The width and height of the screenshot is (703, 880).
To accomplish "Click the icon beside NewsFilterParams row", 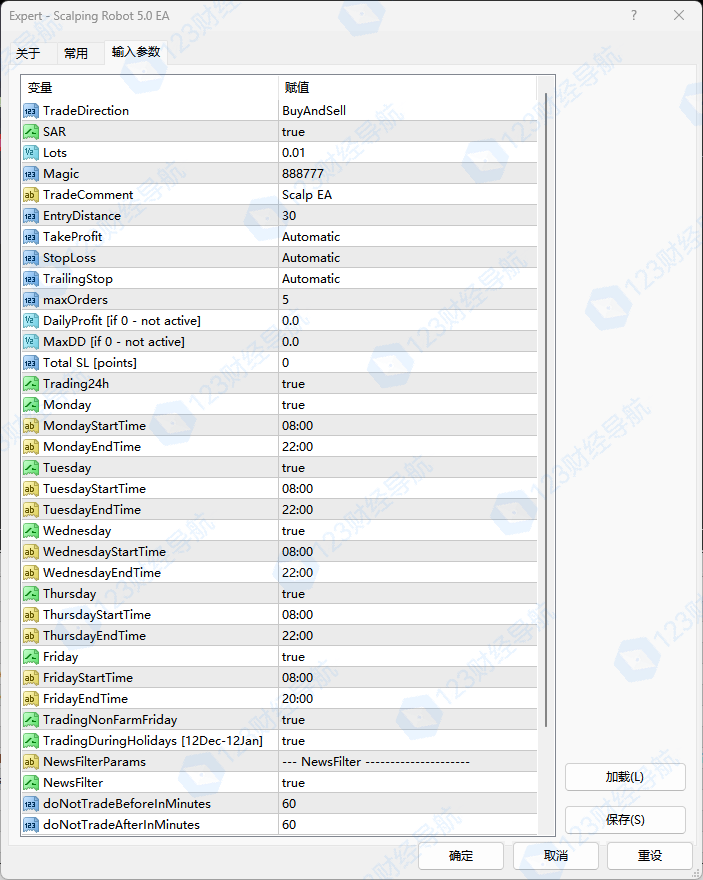I will coord(31,762).
